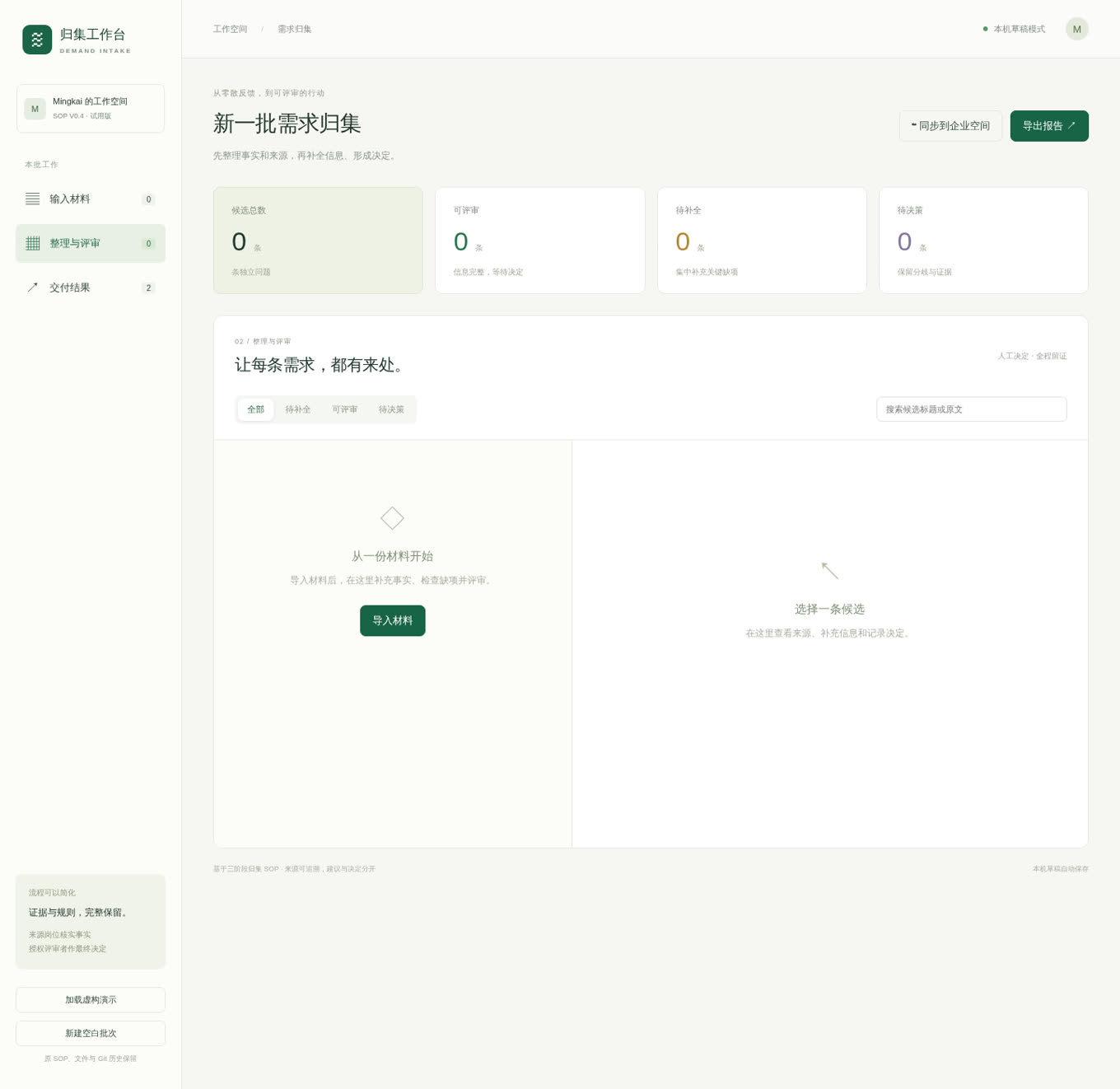This screenshot has height=1089, width=1120.
Task: Click 同步到企业空间 button
Action: pyautogui.click(x=950, y=126)
